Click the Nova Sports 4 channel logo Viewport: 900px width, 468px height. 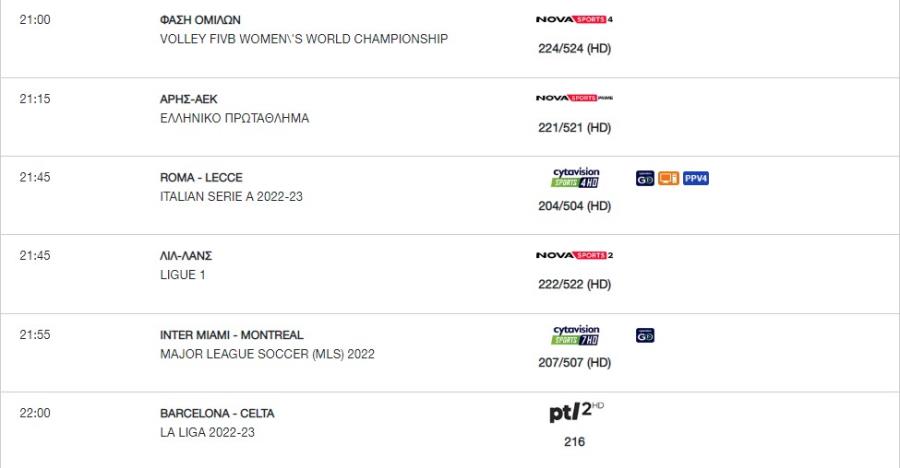[x=574, y=20]
